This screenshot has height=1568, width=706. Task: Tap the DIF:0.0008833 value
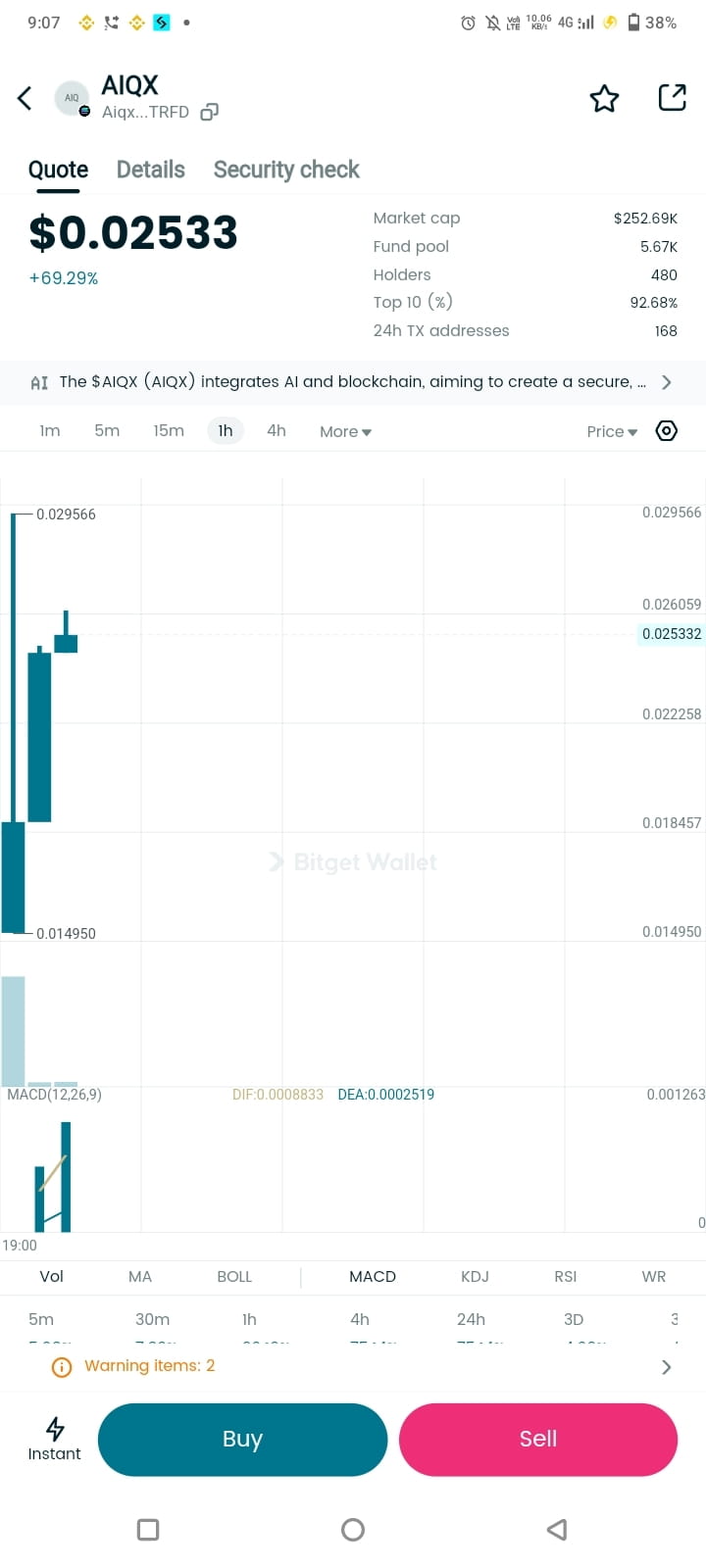[277, 1095]
